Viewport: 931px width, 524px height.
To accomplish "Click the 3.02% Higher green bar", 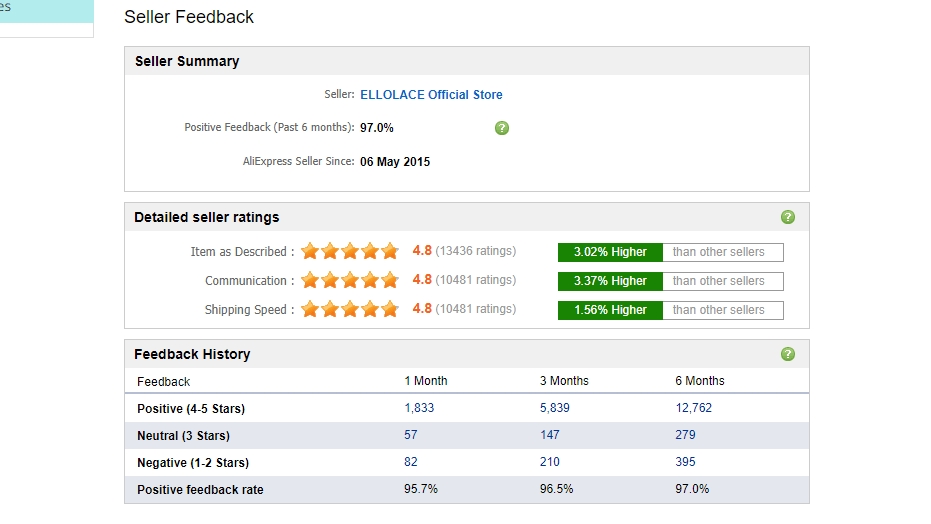I will coord(610,252).
